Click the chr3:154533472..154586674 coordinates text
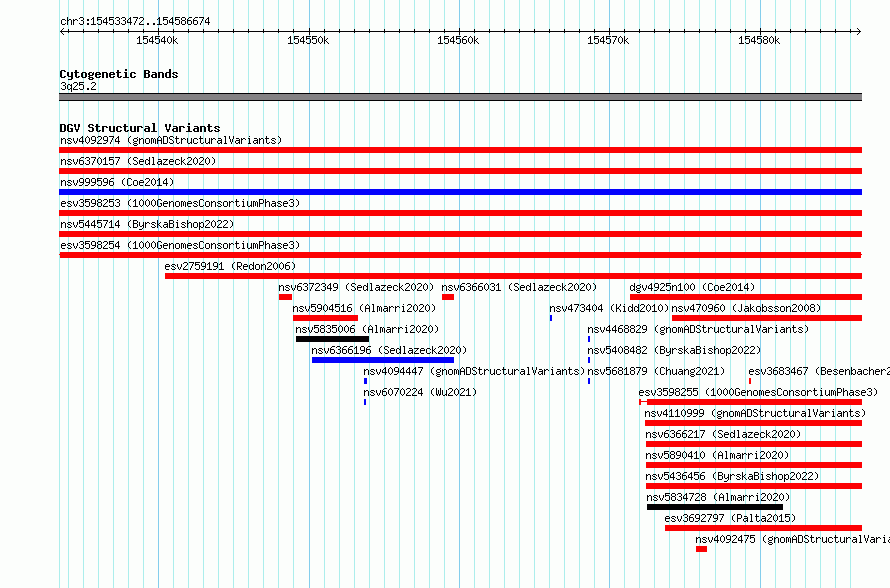Screen dimensions: 890x588 [x=135, y=21]
